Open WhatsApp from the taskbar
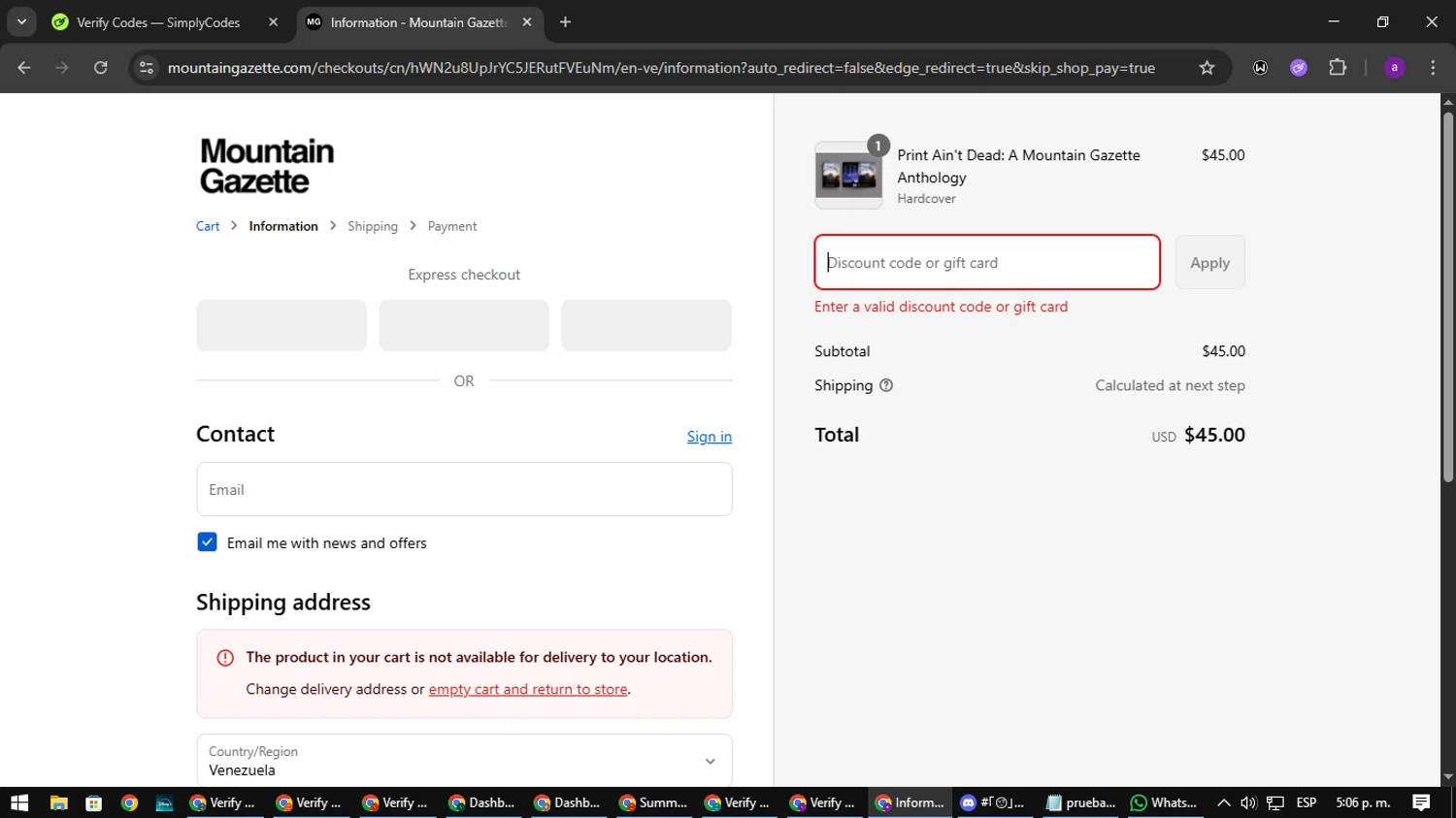The image size is (1456, 818). 1164,802
